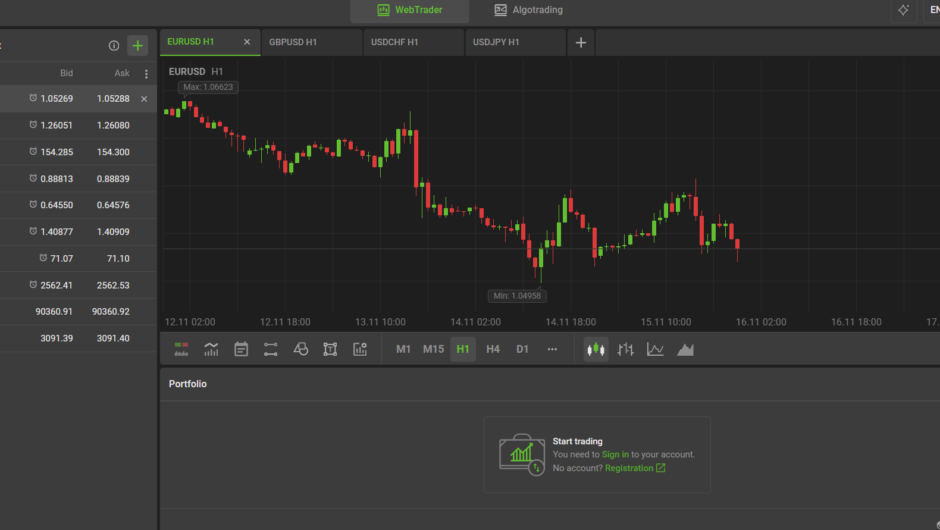Select candlestick chart type
The width and height of the screenshot is (940, 530).
coord(596,350)
